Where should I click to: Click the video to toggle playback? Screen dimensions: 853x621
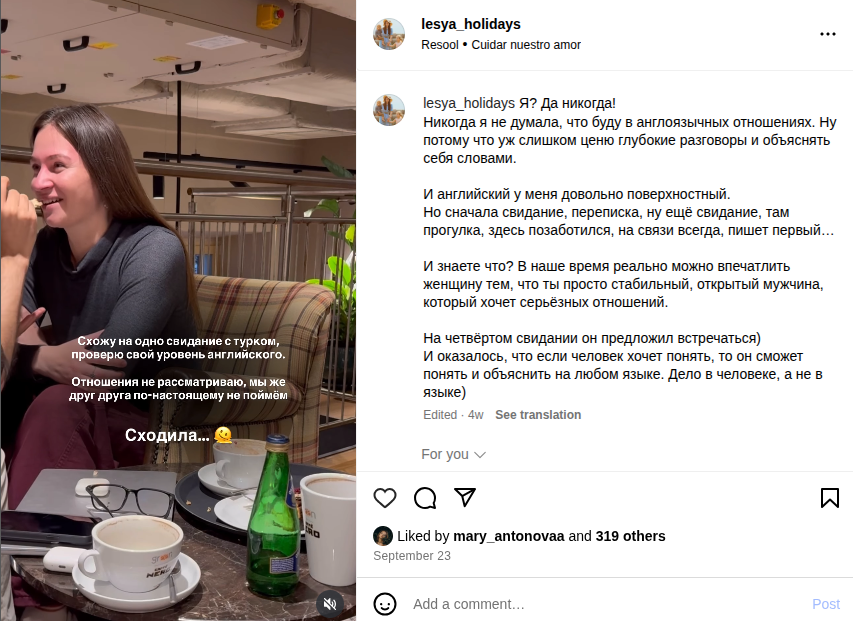point(178,250)
